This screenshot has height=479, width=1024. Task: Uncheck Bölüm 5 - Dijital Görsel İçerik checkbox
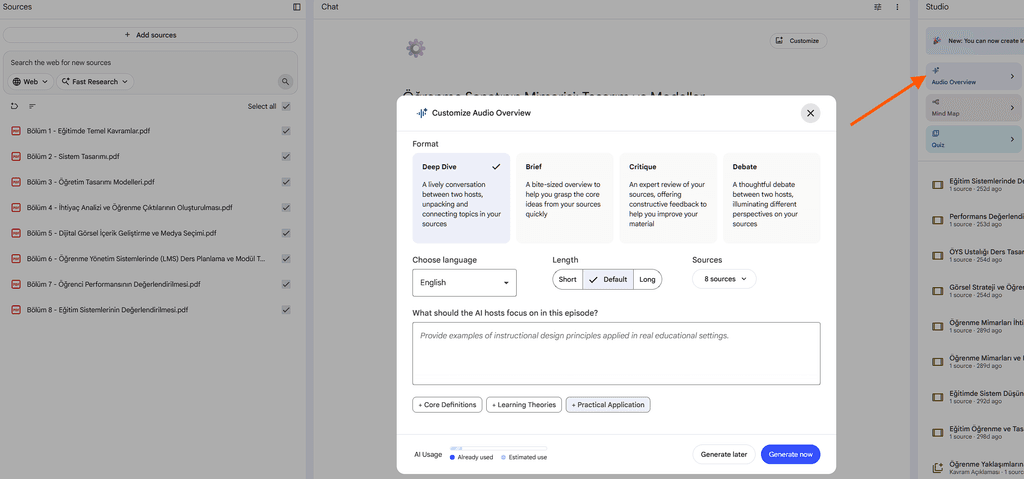tap(286, 233)
